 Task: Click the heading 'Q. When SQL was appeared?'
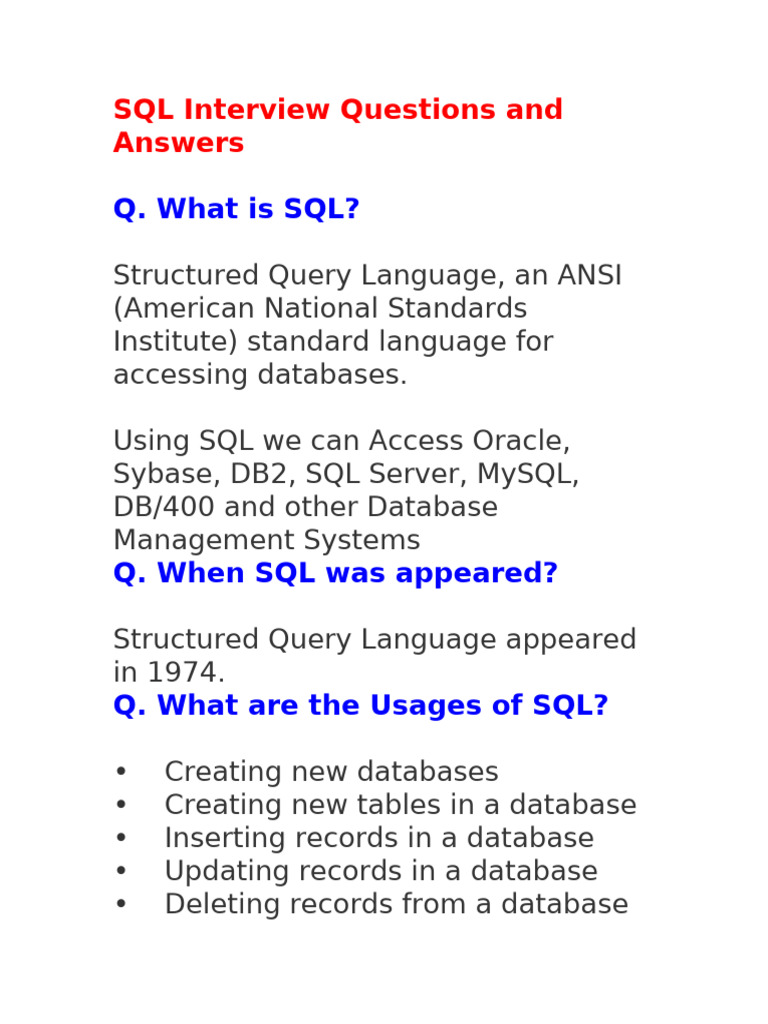click(x=335, y=574)
